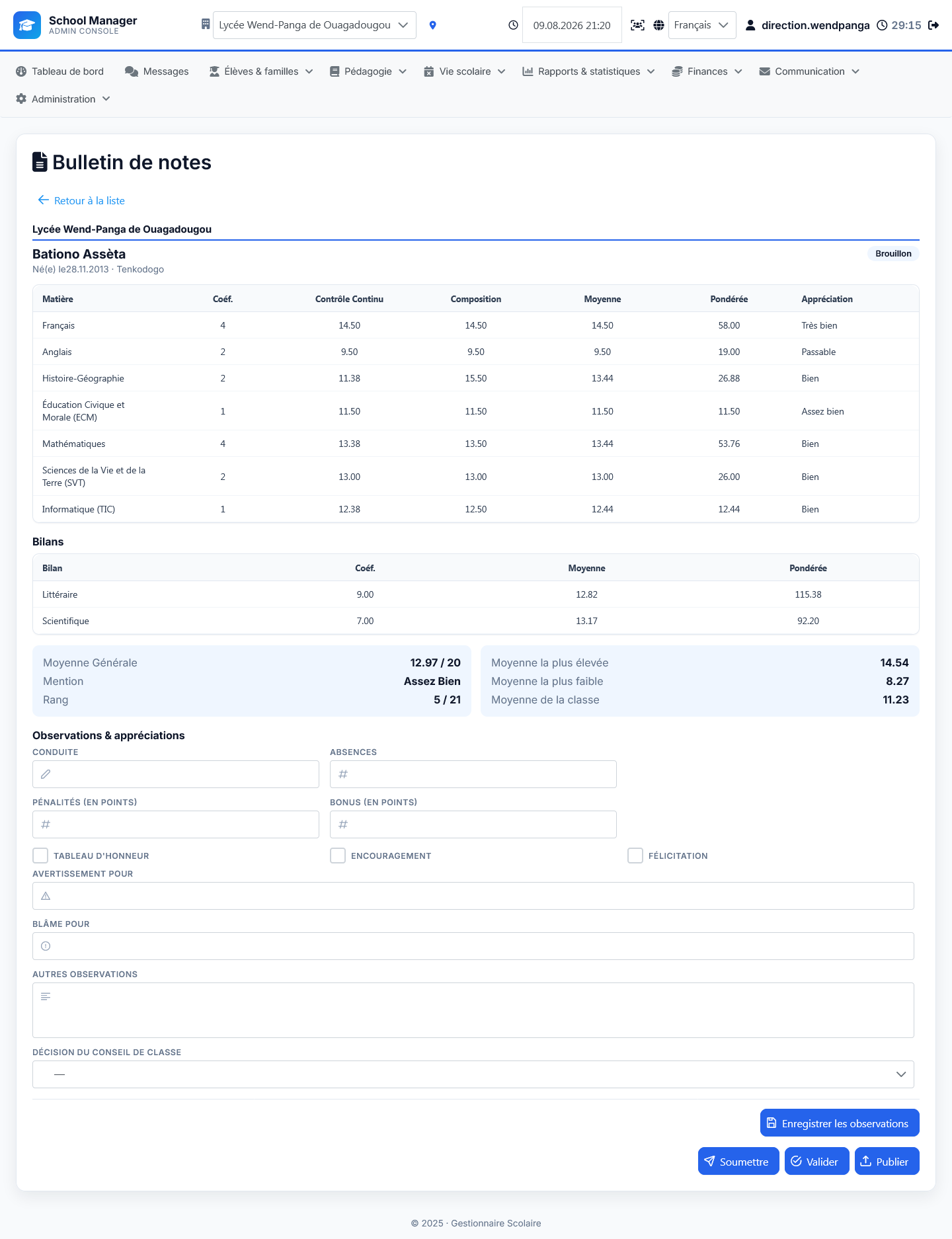Click Enregistrer les observations button
The width and height of the screenshot is (952, 1239).
pos(840,1123)
